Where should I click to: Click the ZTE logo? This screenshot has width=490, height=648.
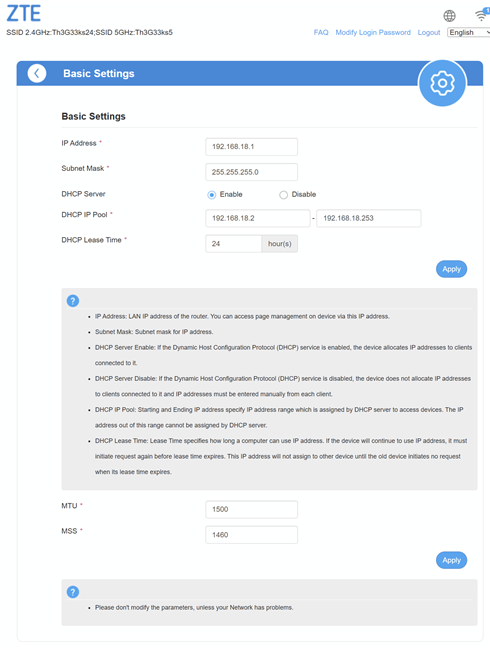point(24,13)
